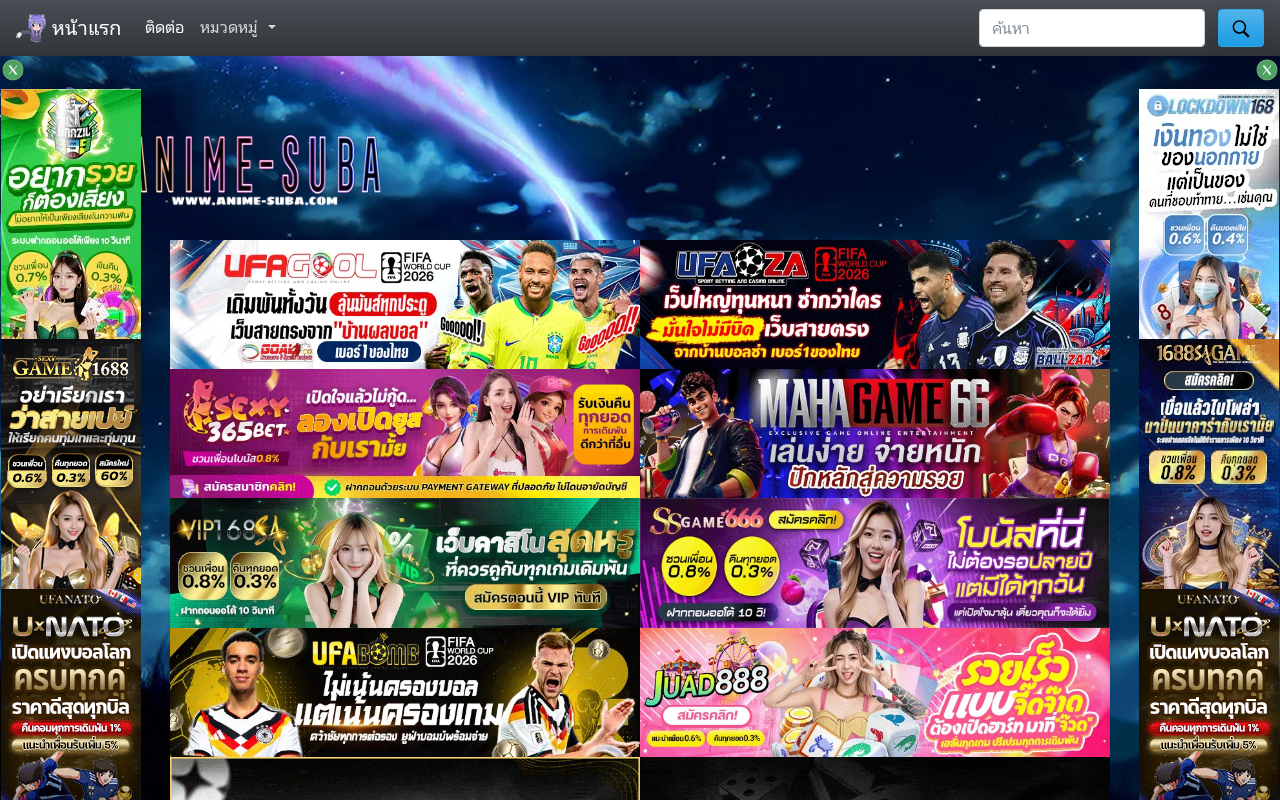Click the blue search magnifier button
This screenshot has height=800, width=1280.
point(1241,28)
